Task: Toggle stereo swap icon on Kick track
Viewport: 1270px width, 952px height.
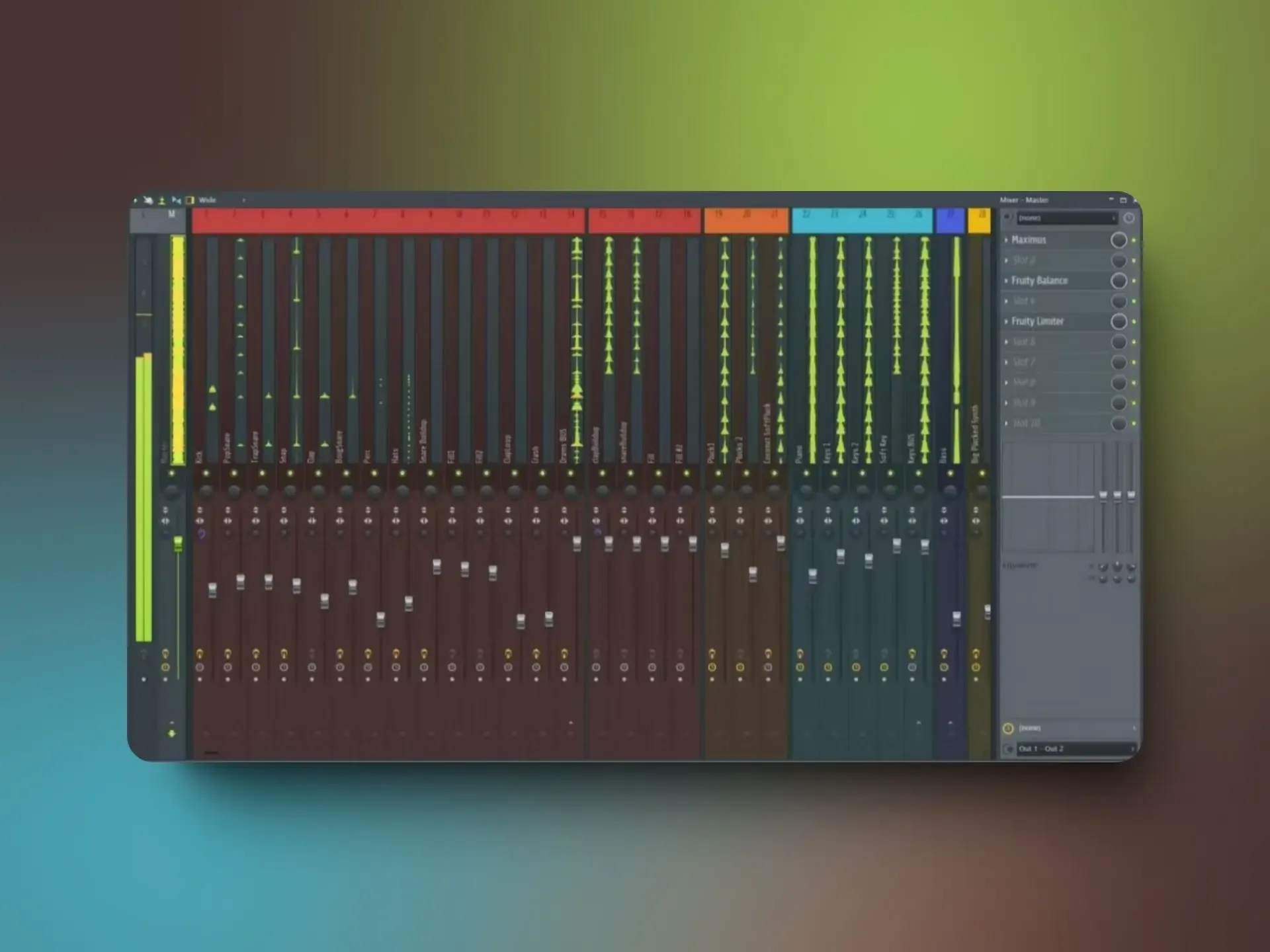Action: click(200, 521)
